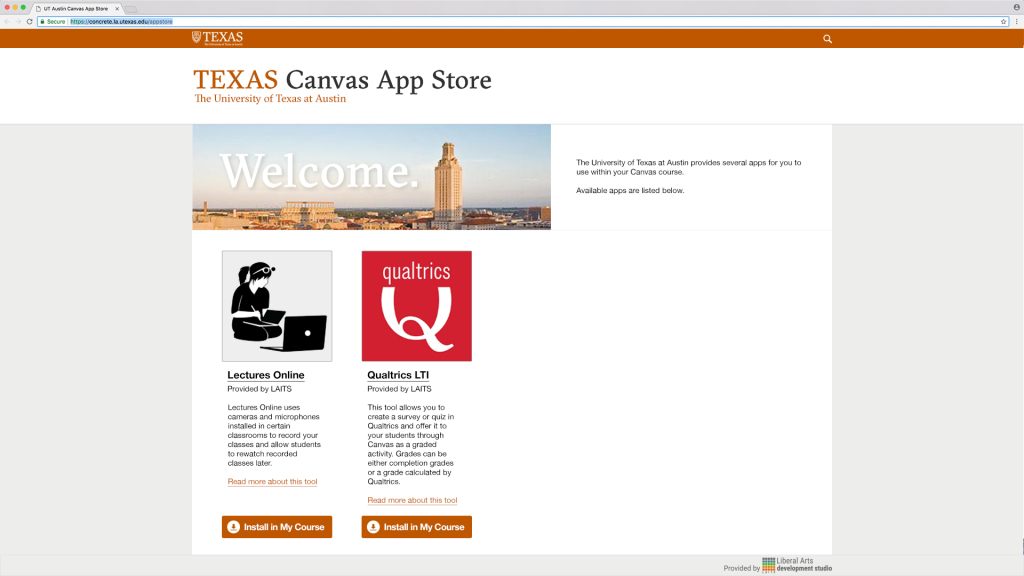
Task: Open the Lectures Online thumbnail image
Action: tap(277, 306)
